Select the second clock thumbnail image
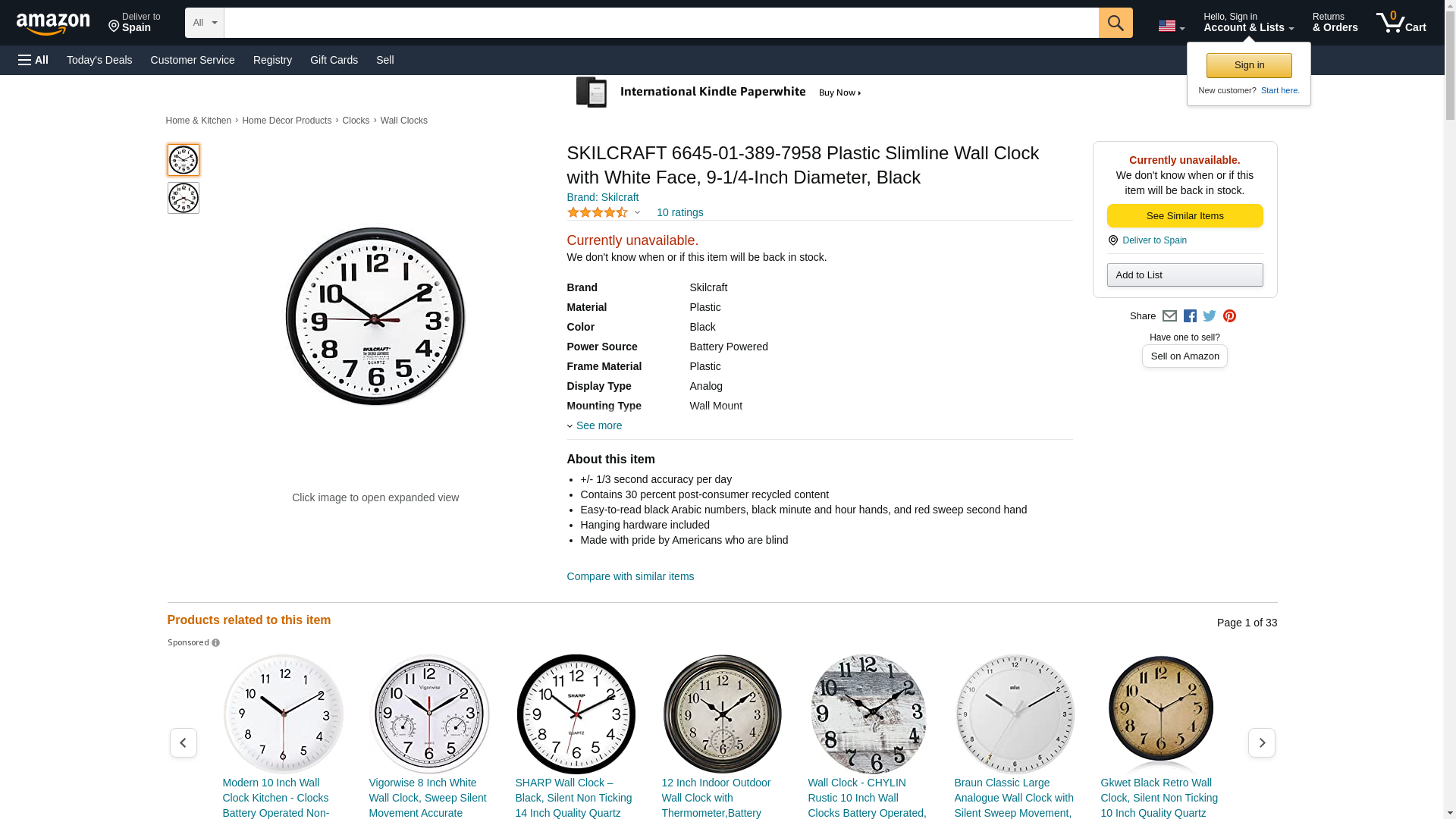This screenshot has height=819, width=1456. click(x=184, y=198)
